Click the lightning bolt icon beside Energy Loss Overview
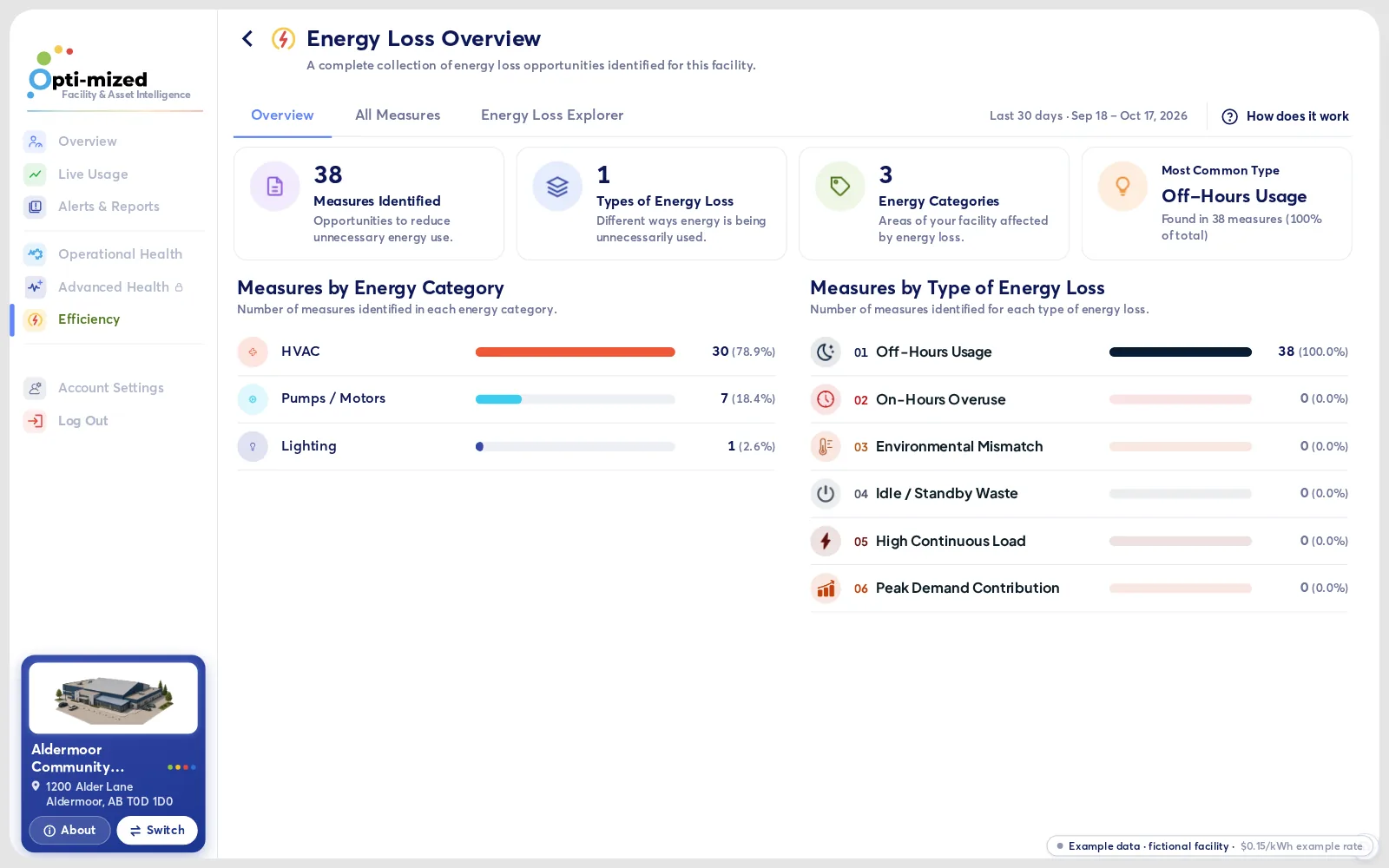 (x=283, y=38)
